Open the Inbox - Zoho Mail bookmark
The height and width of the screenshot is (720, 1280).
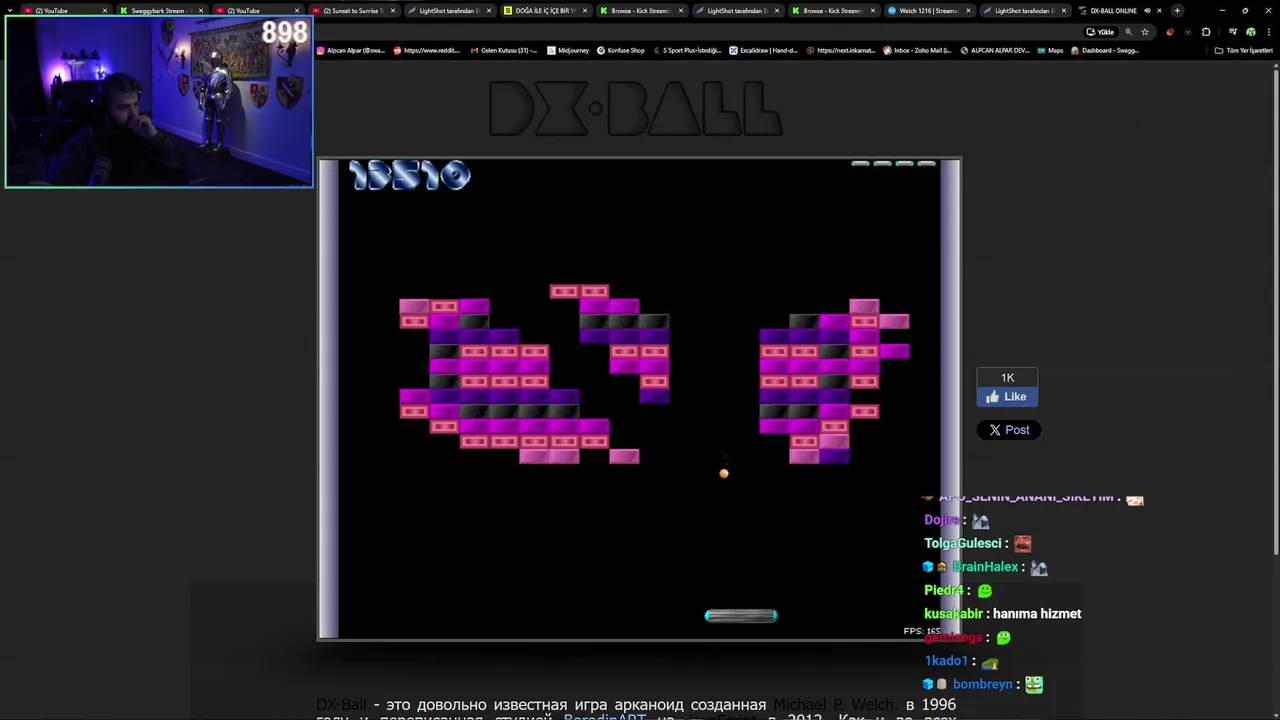pyautogui.click(x=917, y=50)
